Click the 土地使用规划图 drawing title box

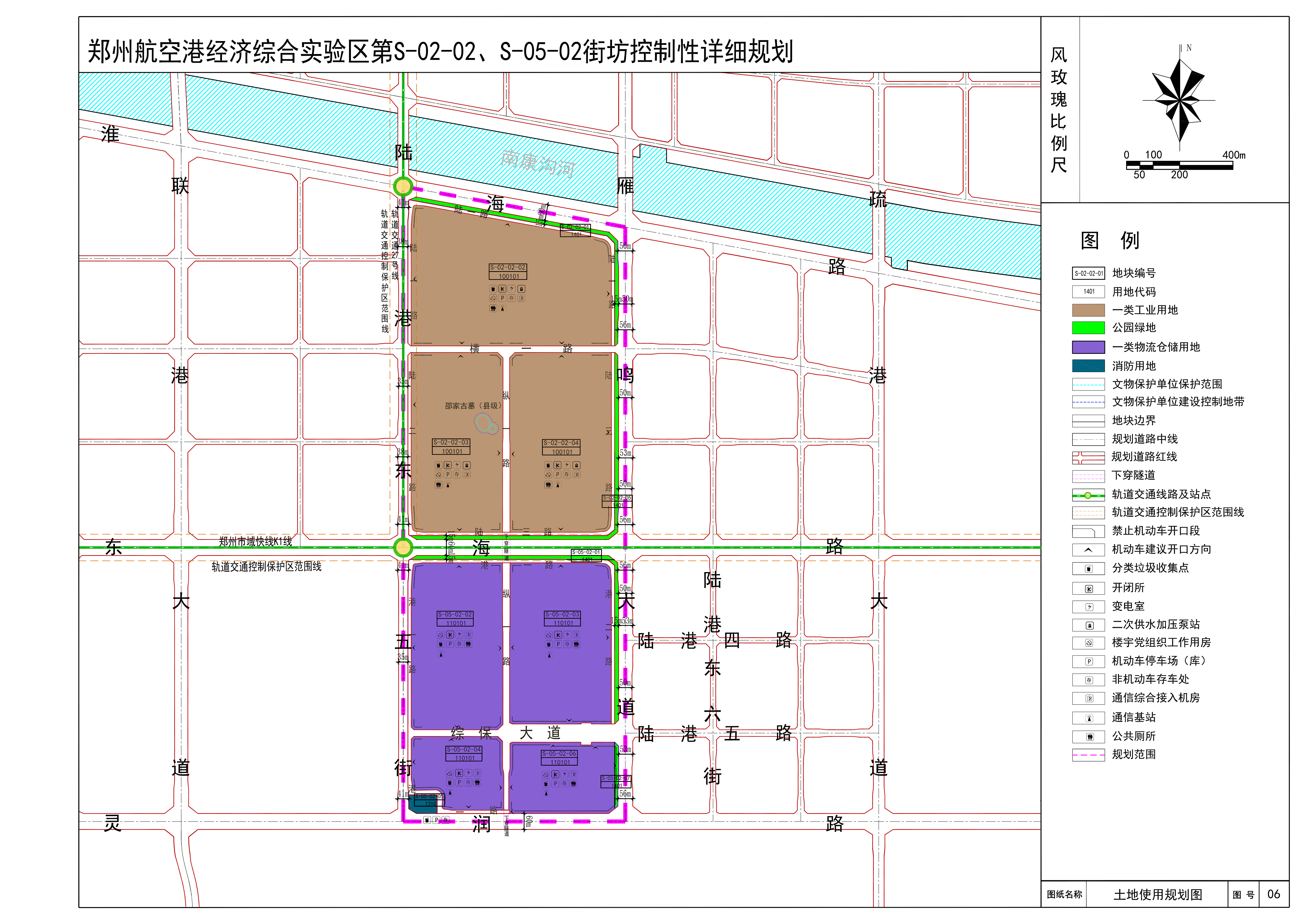click(x=1158, y=894)
